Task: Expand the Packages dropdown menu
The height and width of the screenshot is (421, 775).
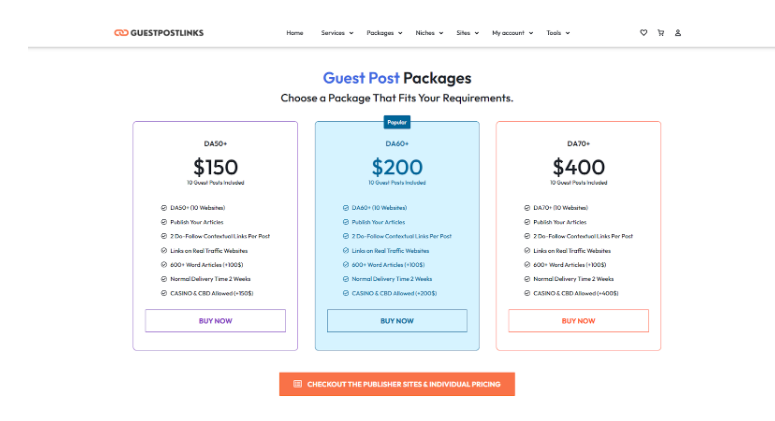Action: pyautogui.click(x=384, y=33)
